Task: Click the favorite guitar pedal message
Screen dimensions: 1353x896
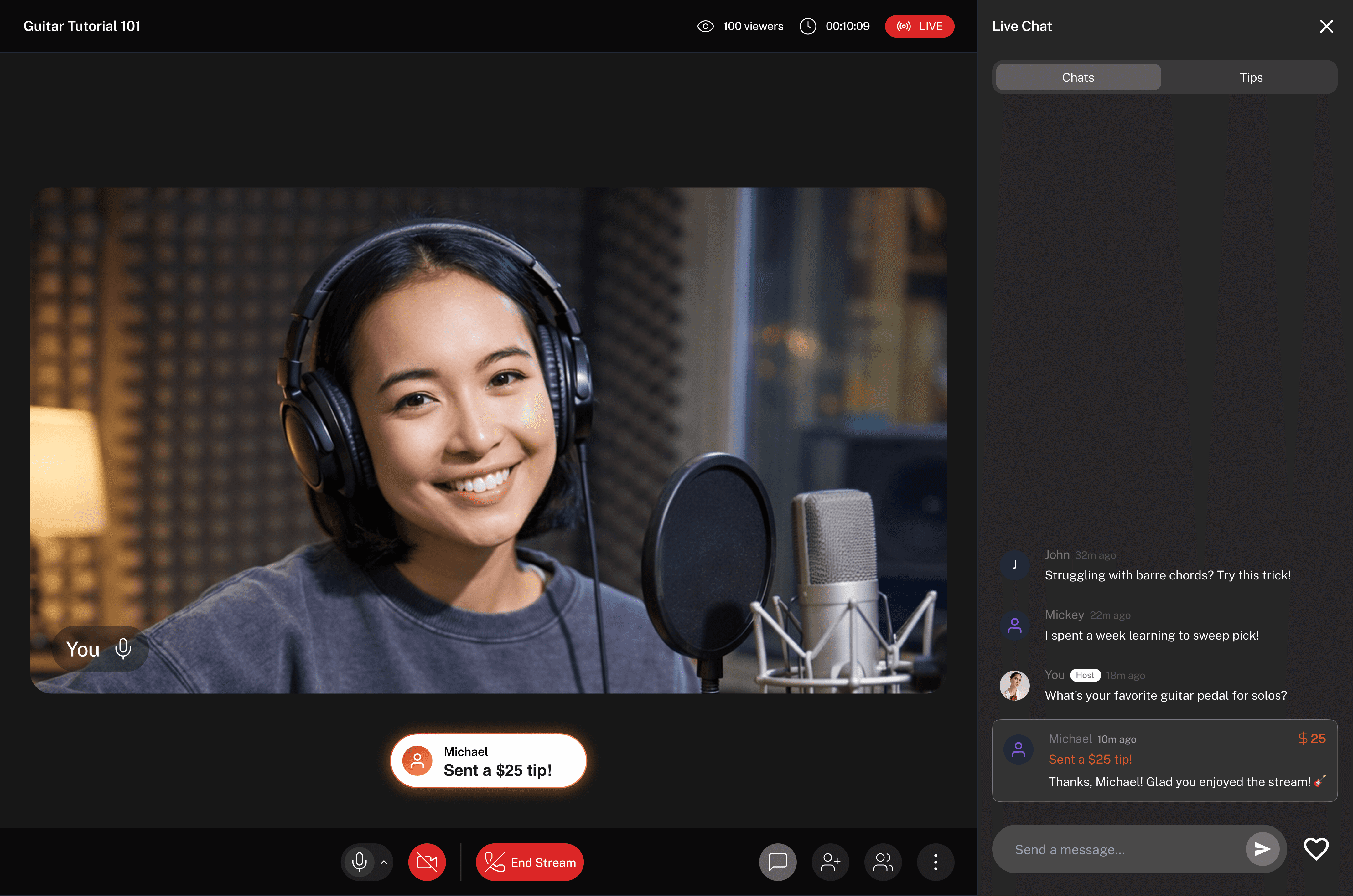Action: click(1165, 695)
